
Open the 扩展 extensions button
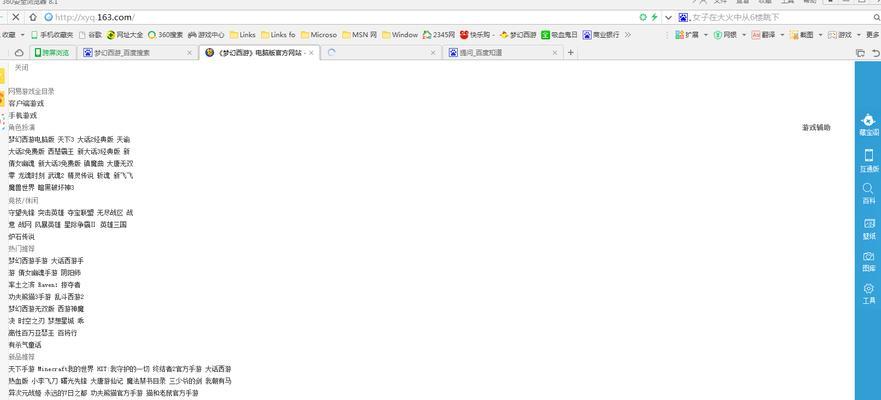click(687, 35)
